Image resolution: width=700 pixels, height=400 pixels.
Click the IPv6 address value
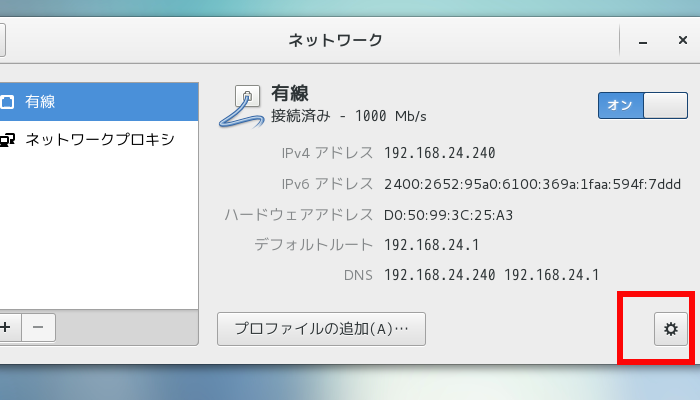point(532,184)
